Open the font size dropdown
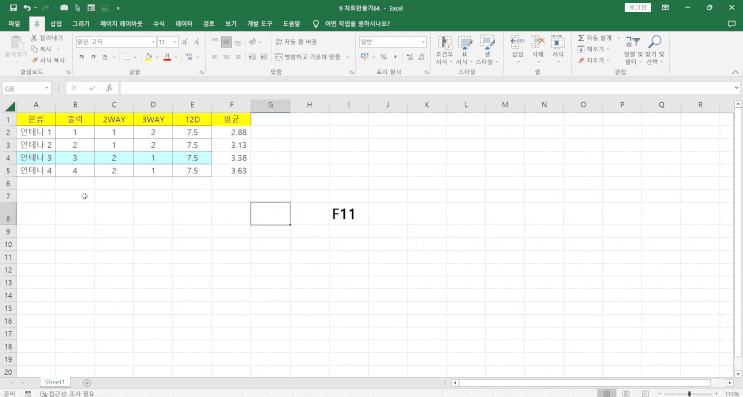Viewport: 743px width, 397px height. 175,42
